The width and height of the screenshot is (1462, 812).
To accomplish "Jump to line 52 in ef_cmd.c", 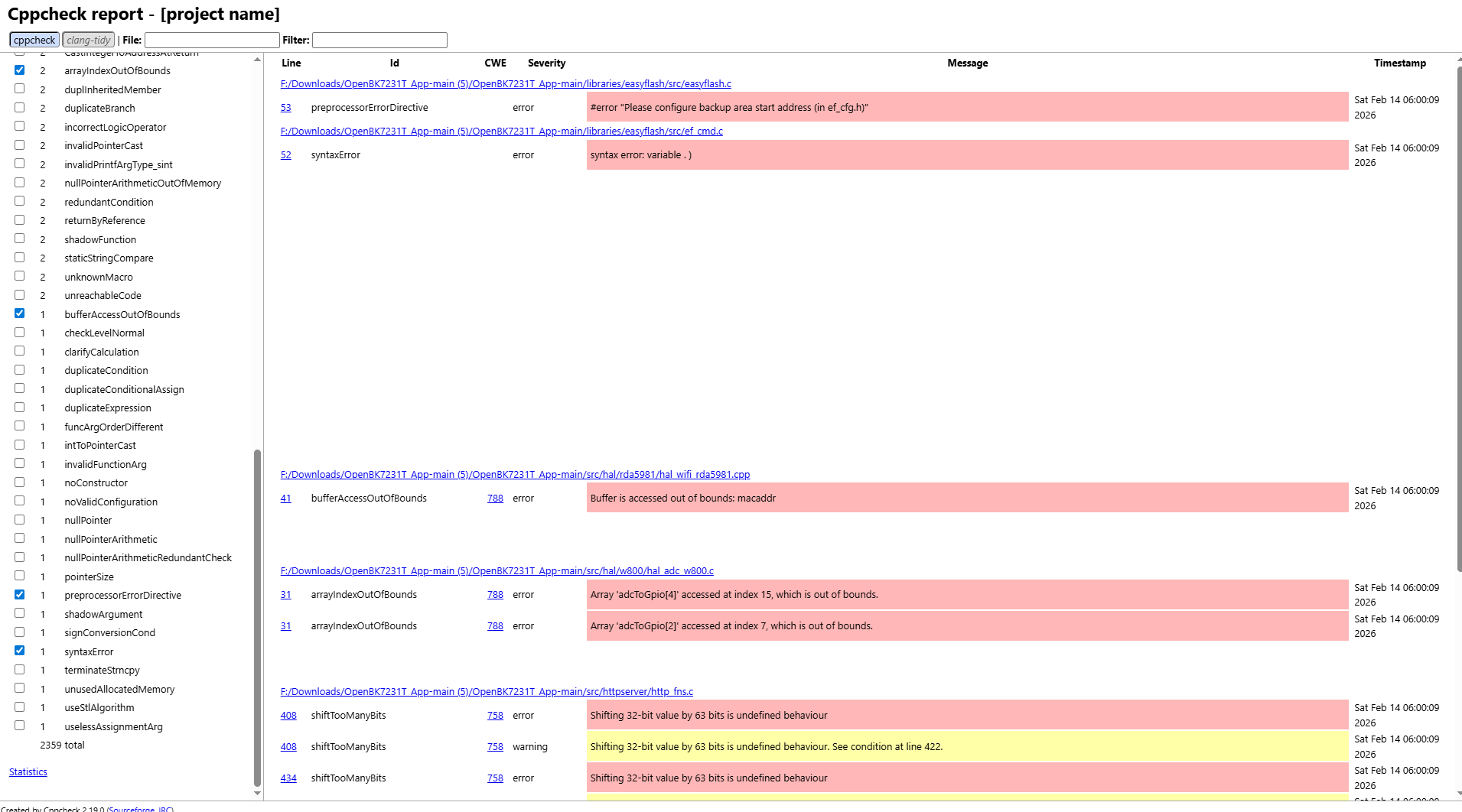I will click(x=286, y=155).
